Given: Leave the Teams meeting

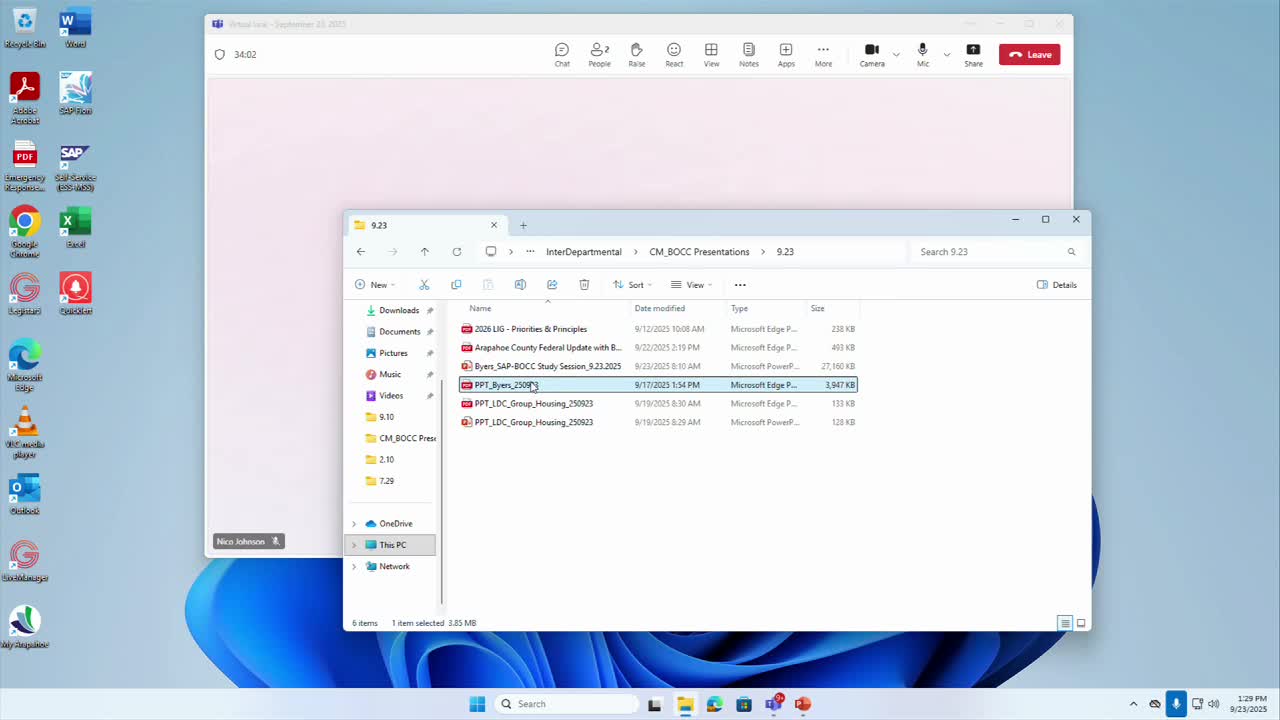Looking at the screenshot, I should tap(1029, 55).
